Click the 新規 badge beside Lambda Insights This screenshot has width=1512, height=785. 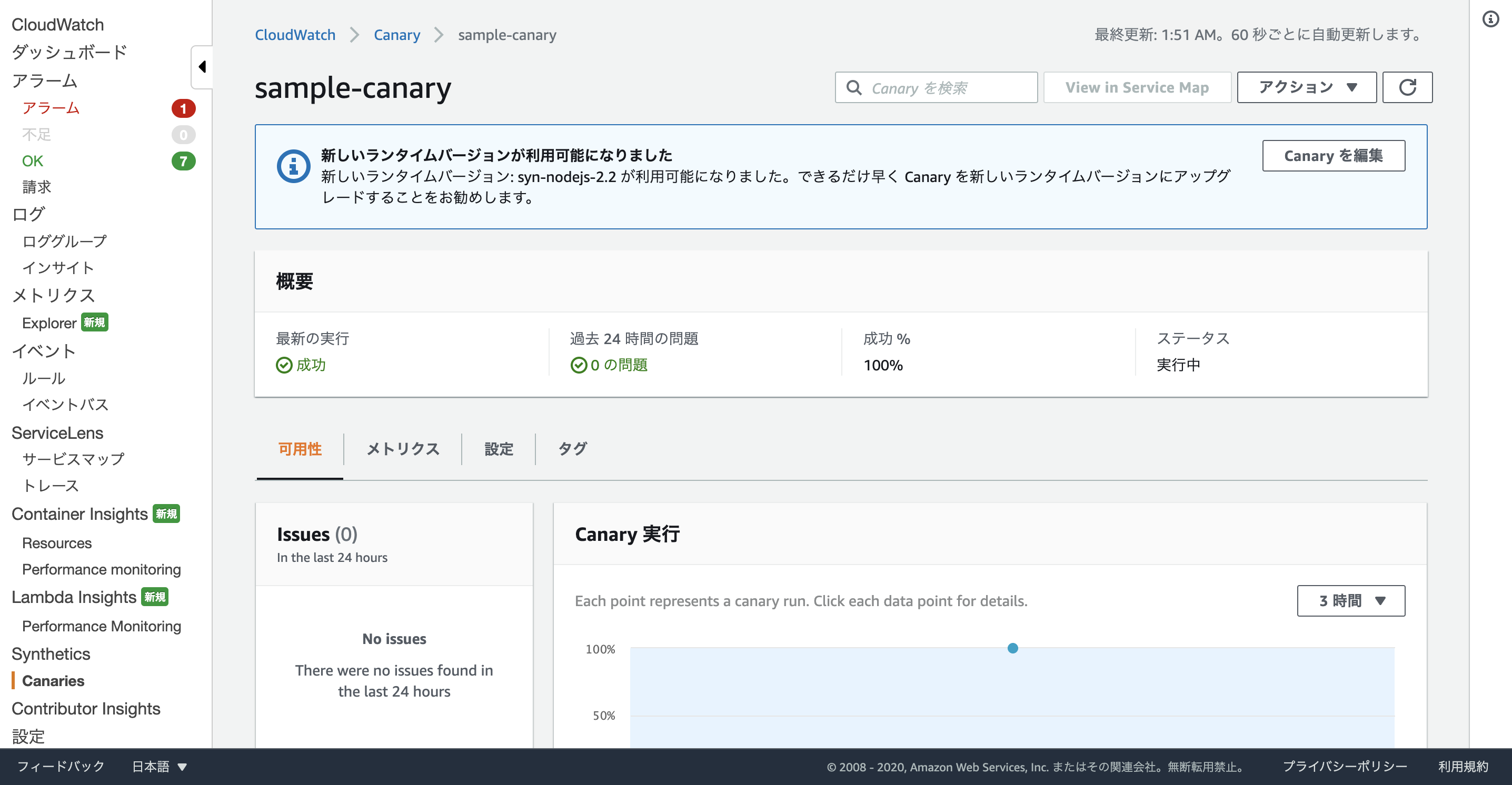(x=155, y=597)
